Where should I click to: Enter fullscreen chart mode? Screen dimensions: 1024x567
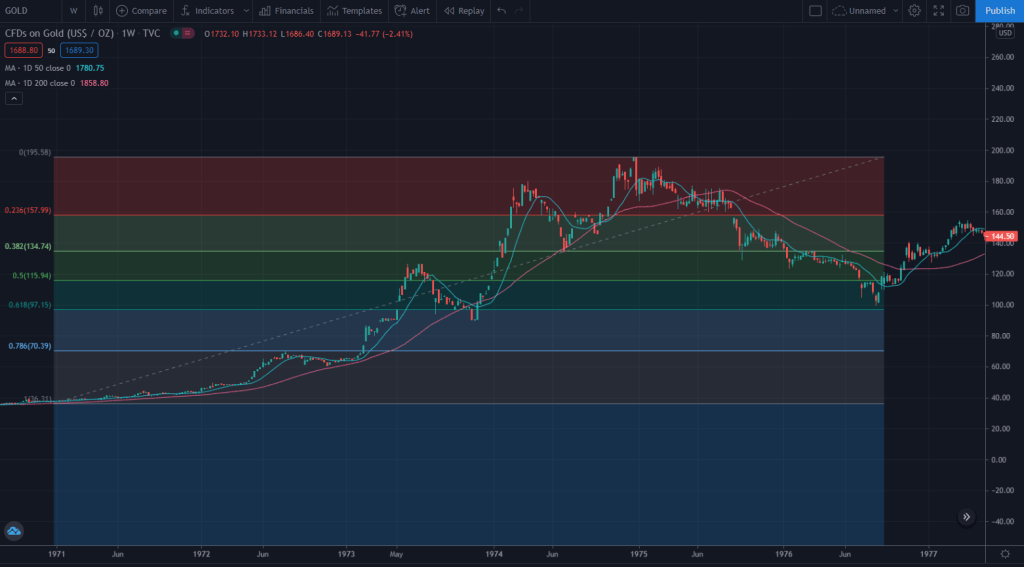click(x=938, y=11)
